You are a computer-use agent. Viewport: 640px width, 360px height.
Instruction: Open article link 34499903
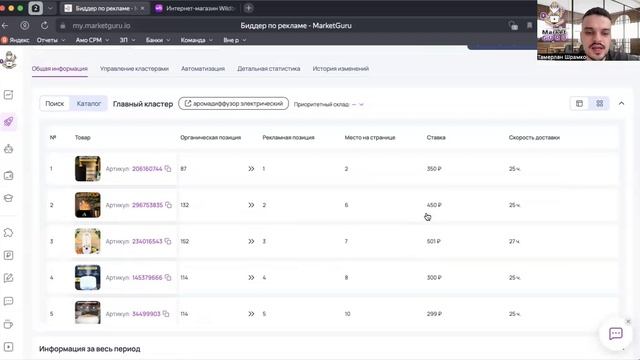146,314
